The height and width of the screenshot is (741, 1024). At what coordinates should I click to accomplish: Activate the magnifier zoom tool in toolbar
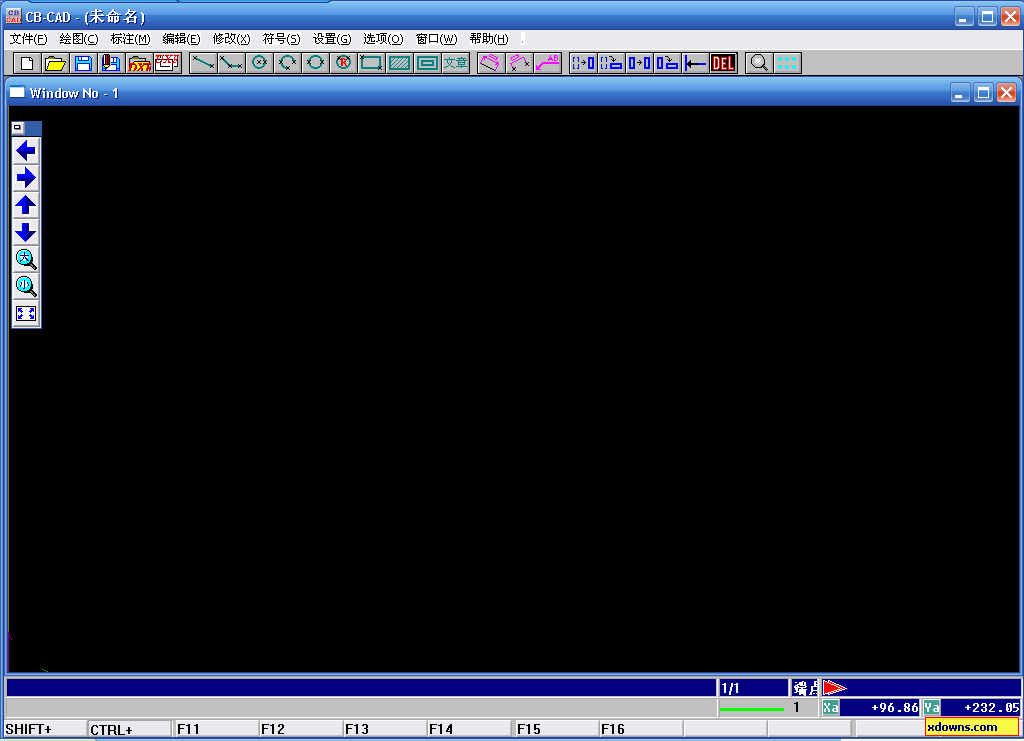(x=759, y=63)
